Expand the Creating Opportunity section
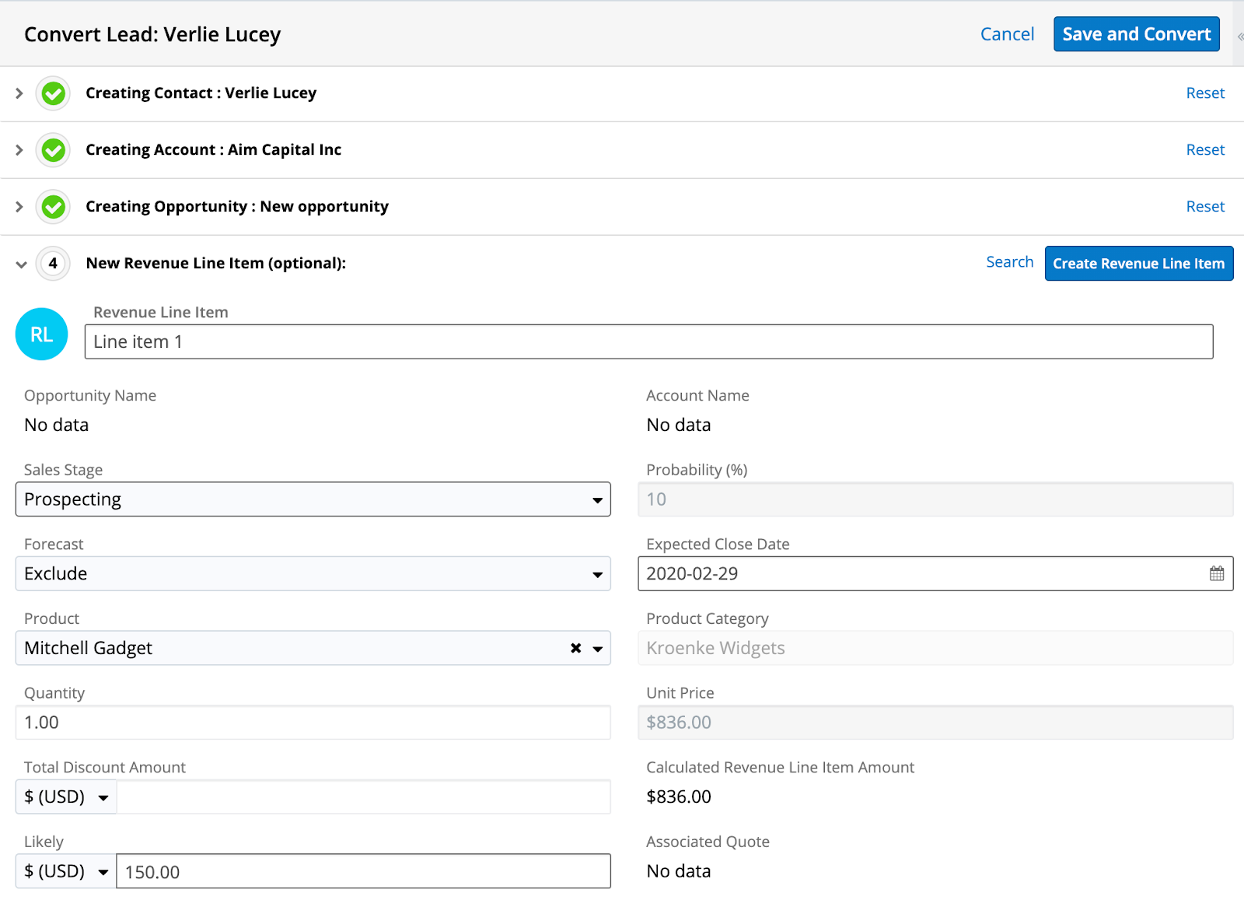Image resolution: width=1244 pixels, height=900 pixels. point(19,207)
